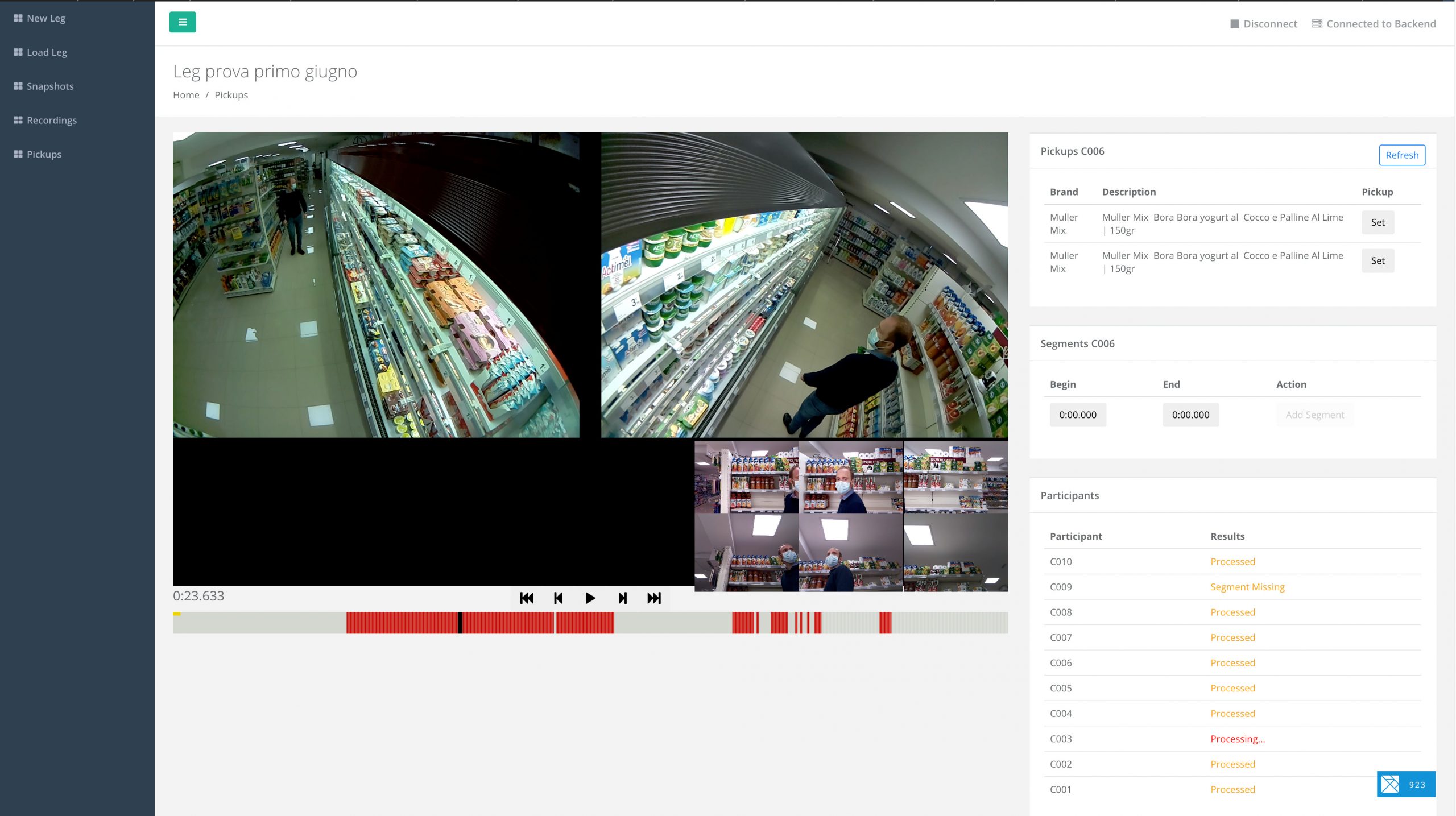
Task: Step back one frame
Action: pyautogui.click(x=558, y=598)
